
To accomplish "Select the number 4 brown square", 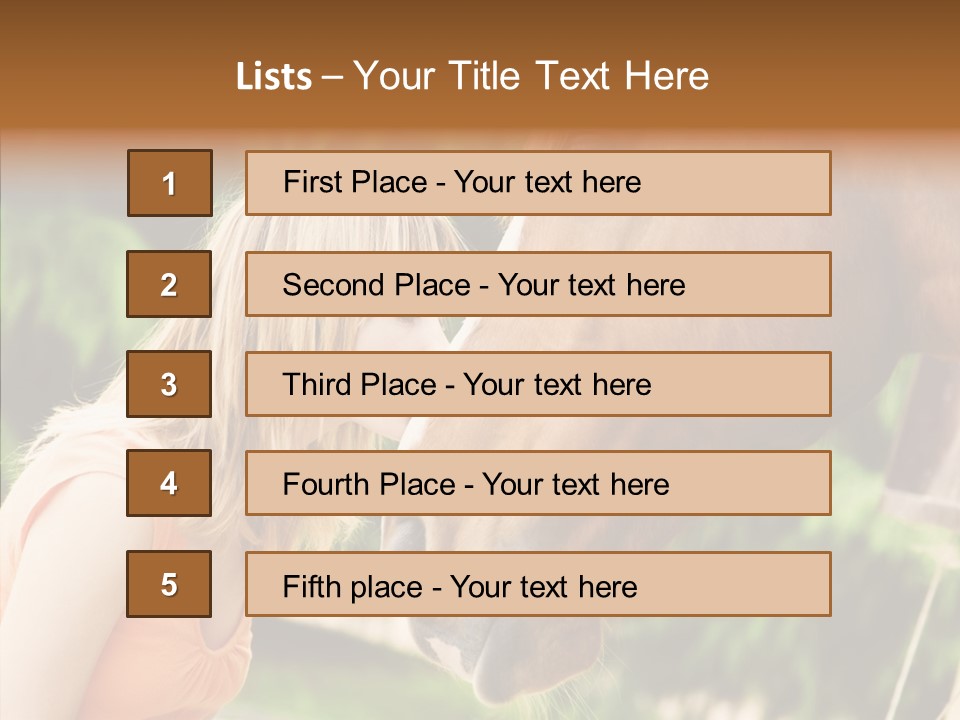I will click(x=169, y=484).
